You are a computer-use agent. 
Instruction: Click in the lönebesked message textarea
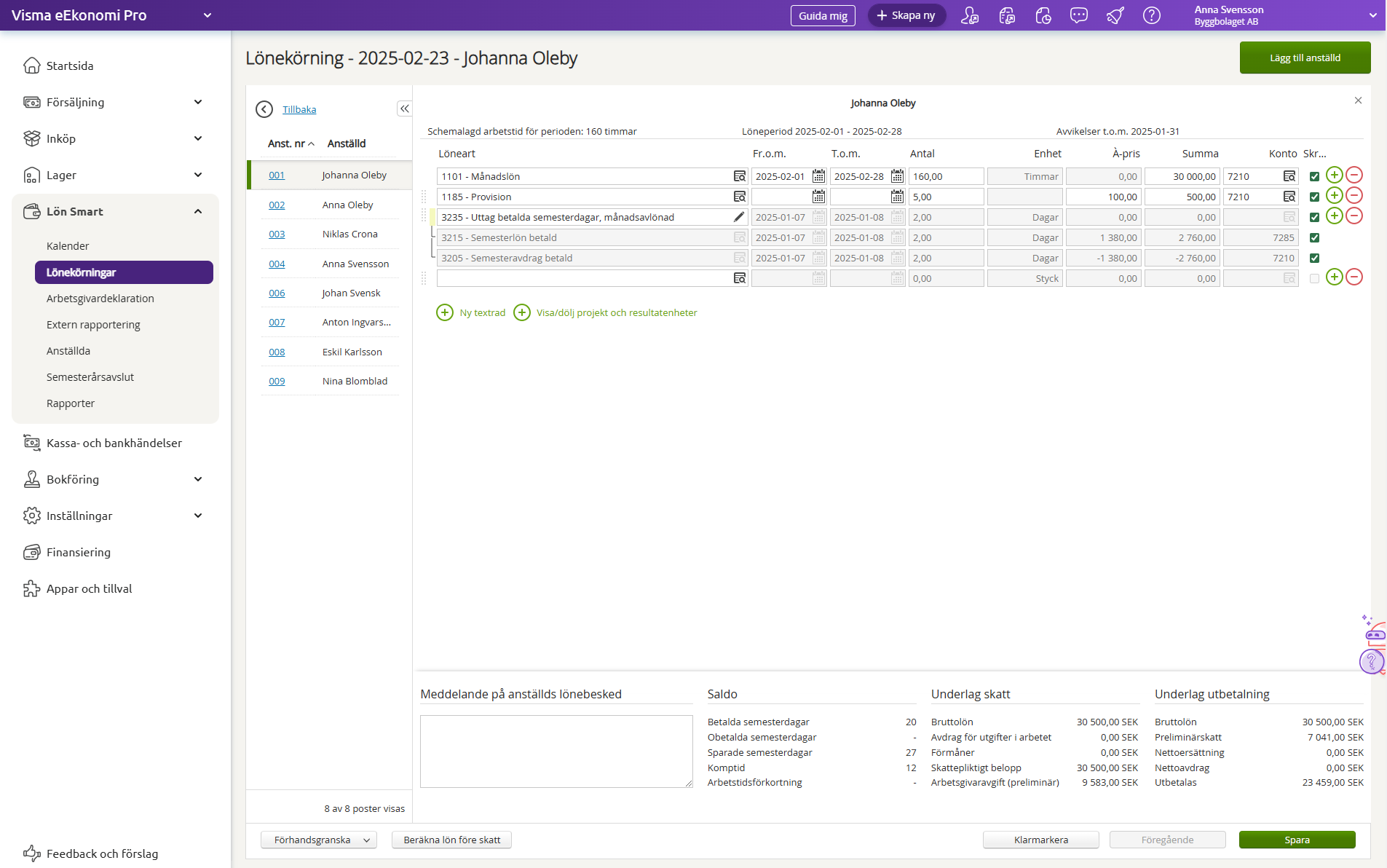pyautogui.click(x=556, y=751)
